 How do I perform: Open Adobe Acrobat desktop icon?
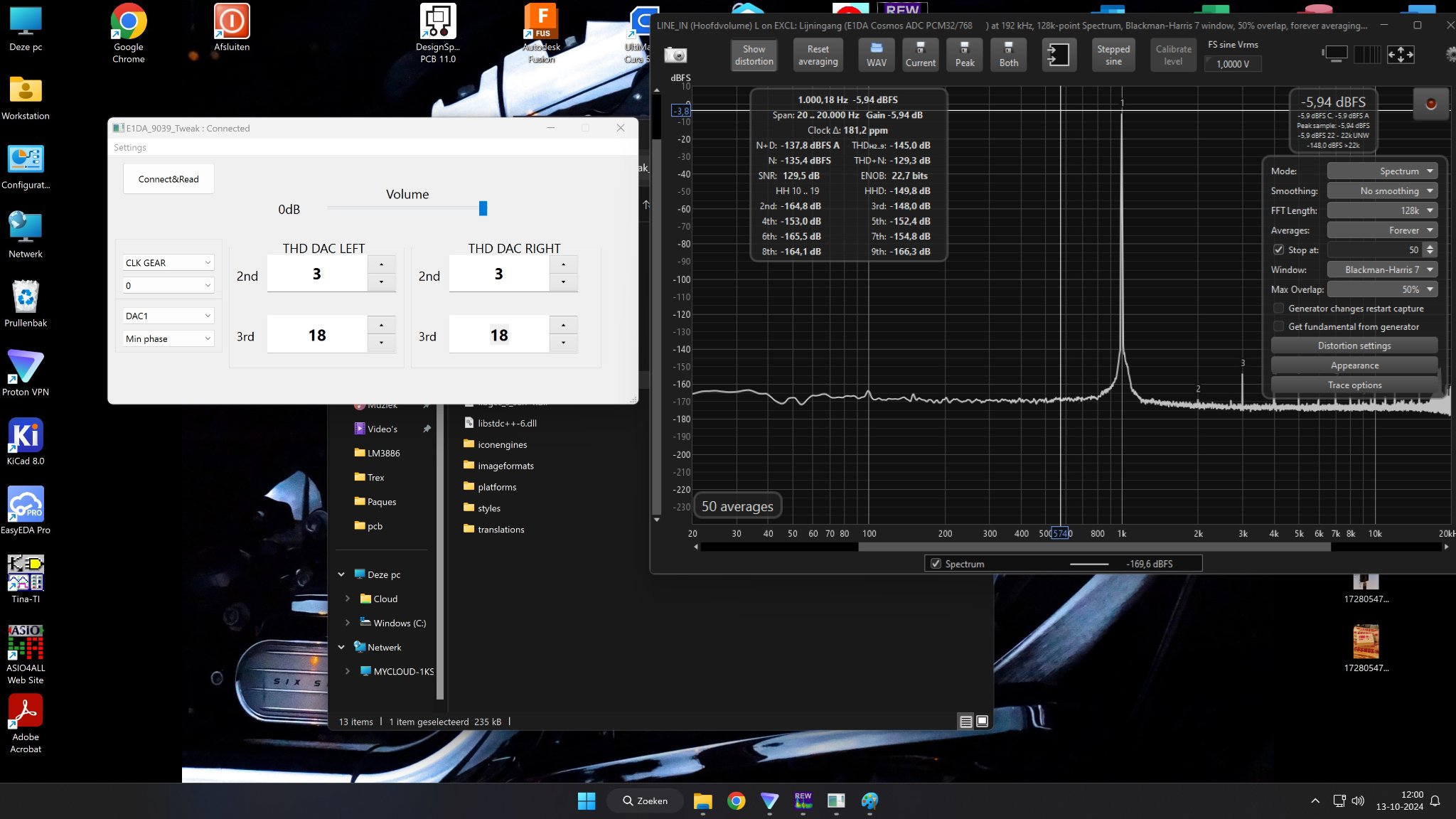pos(26,724)
